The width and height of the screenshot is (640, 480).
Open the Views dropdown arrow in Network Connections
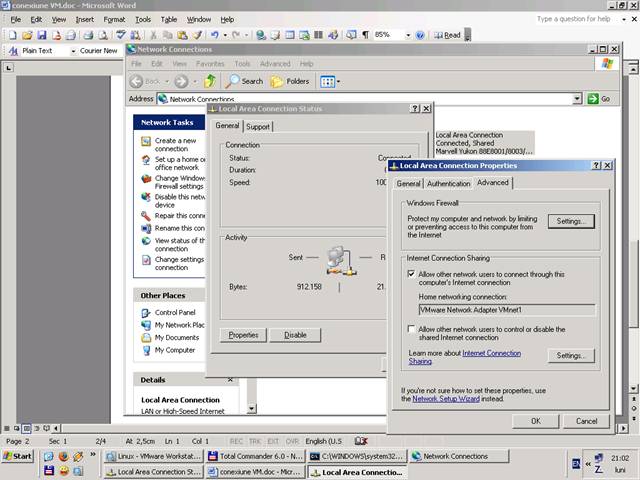(338, 82)
